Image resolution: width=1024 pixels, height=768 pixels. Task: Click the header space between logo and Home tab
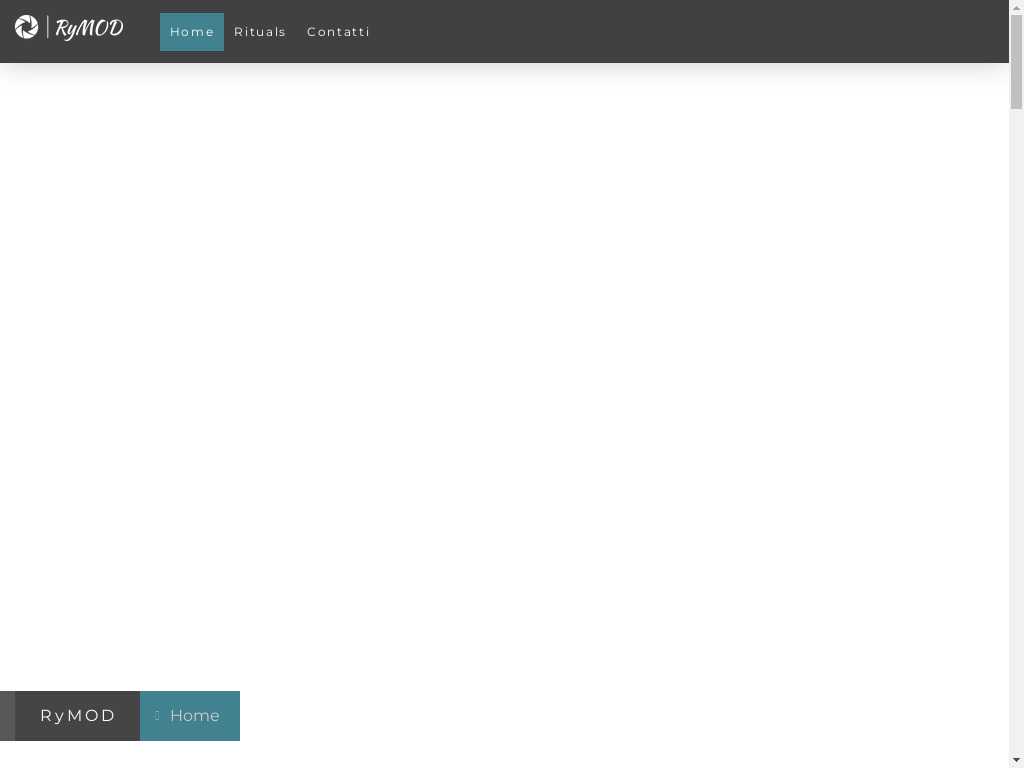142,32
